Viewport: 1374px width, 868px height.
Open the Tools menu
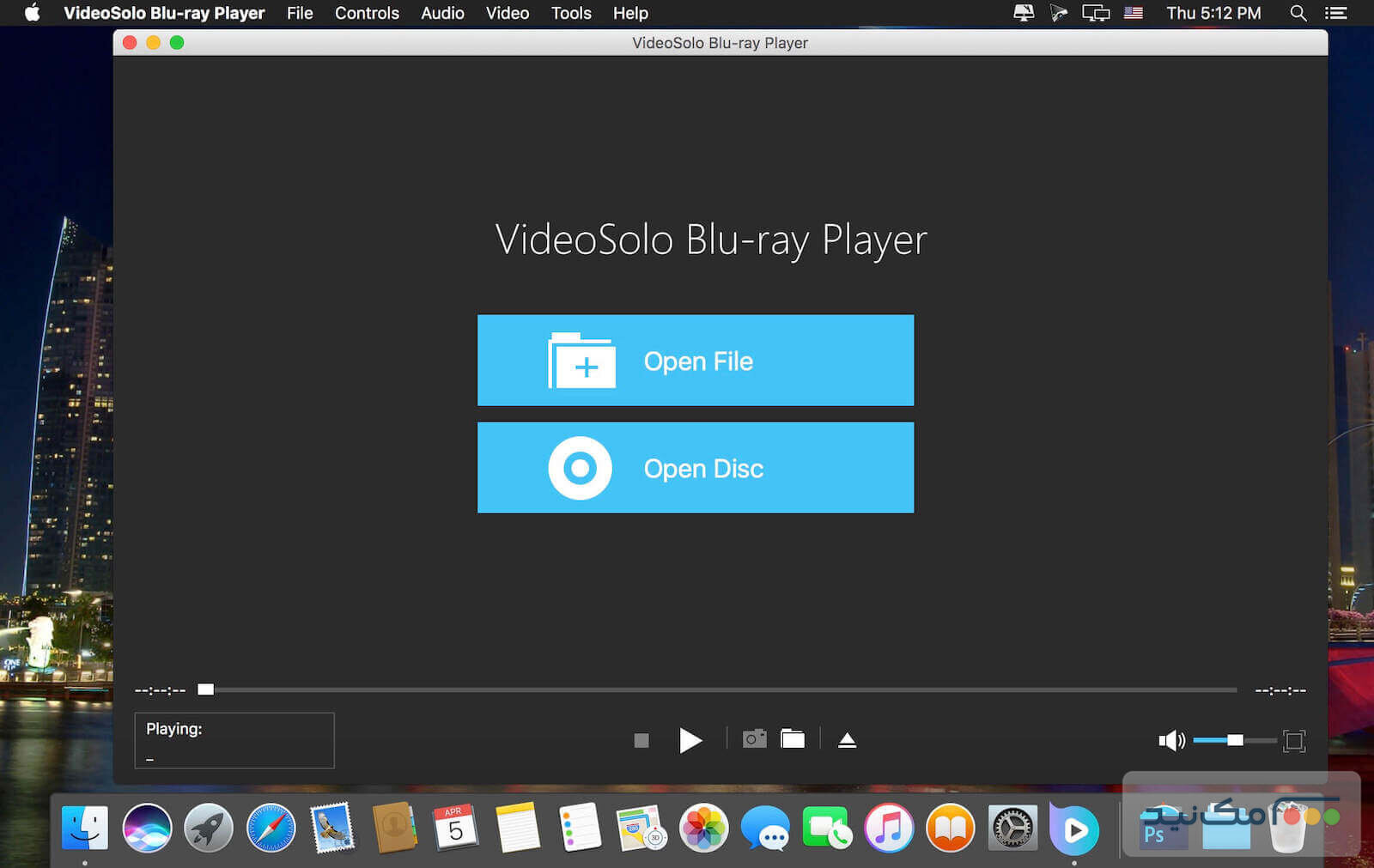[570, 13]
